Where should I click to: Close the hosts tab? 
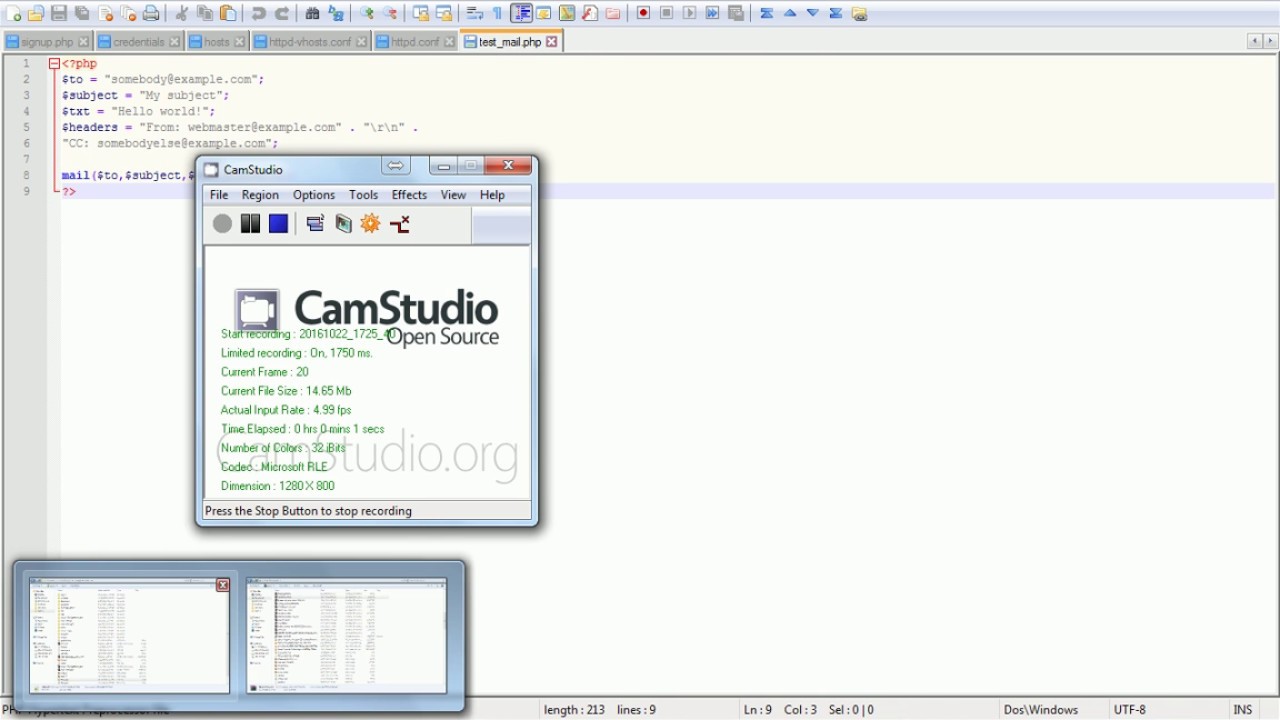pos(239,42)
